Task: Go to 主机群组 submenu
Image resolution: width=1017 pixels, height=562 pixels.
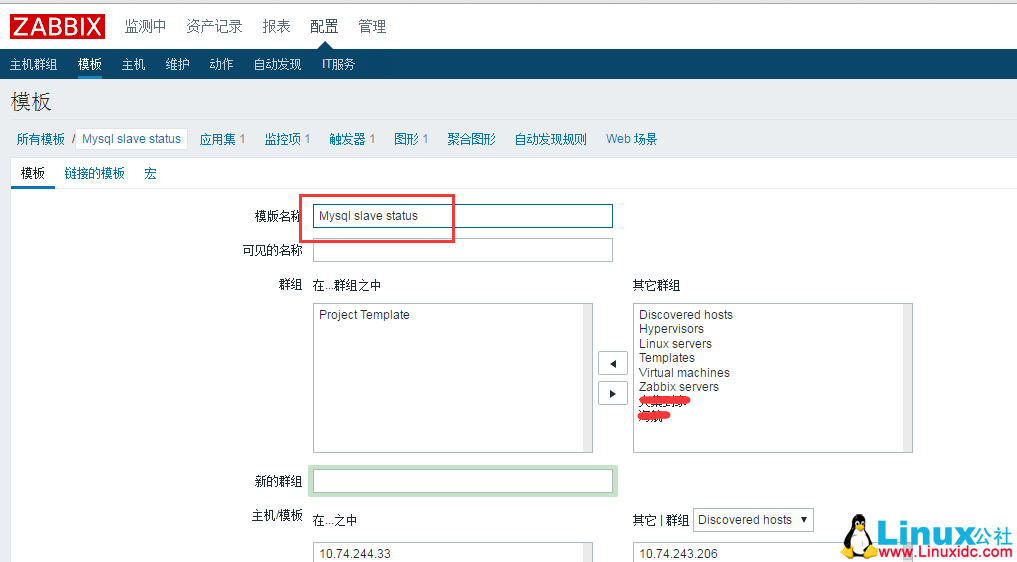Action: (34, 64)
